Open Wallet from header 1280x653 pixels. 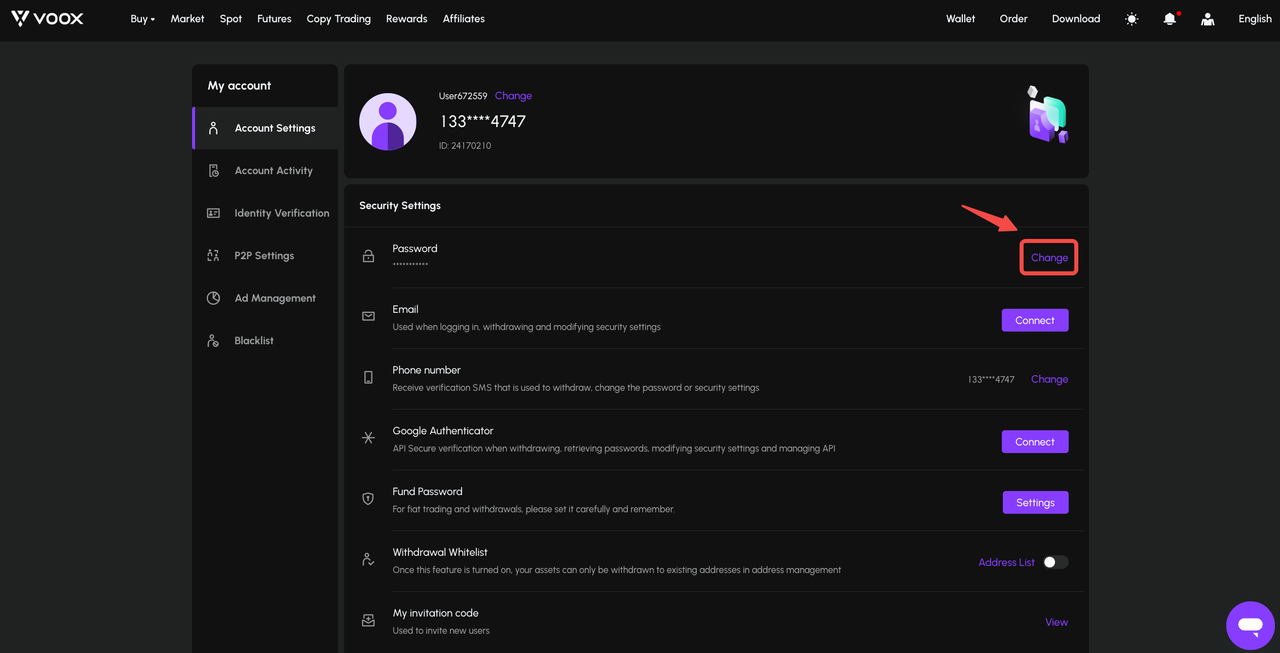960,19
